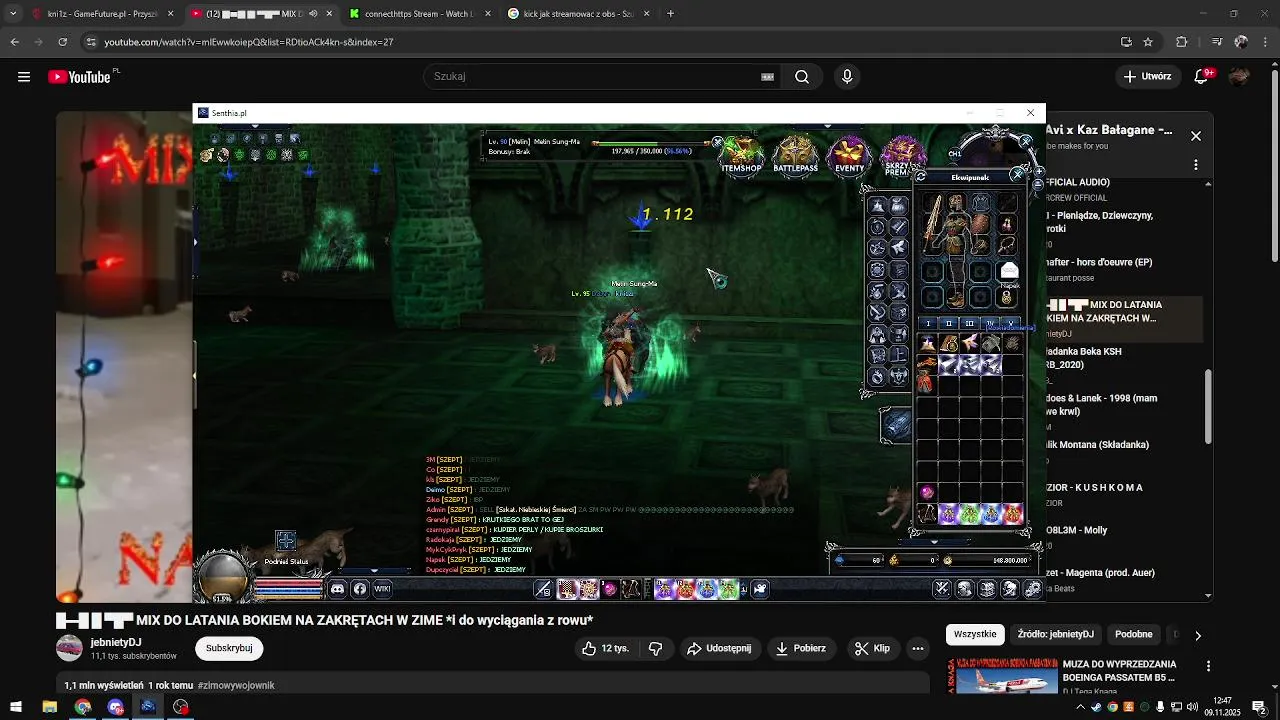Switch to inventory page I
1280x720 pixels.
pos(928,323)
